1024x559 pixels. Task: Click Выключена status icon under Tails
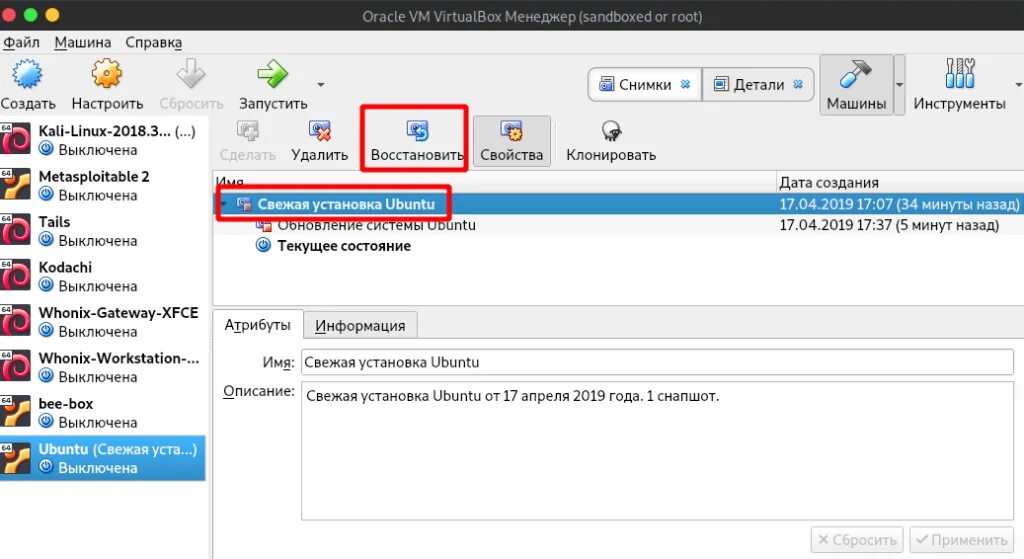click(x=46, y=240)
